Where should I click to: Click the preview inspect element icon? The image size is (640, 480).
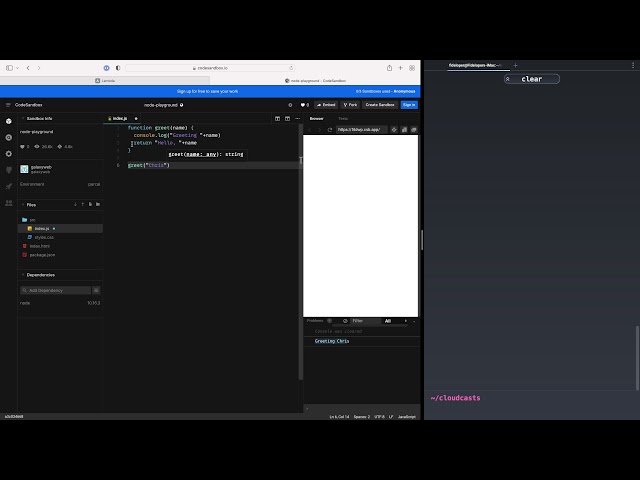click(394, 130)
